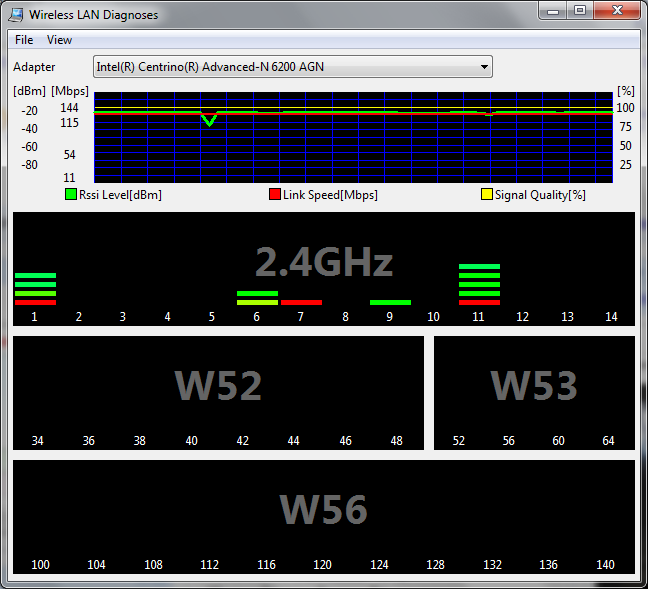The width and height of the screenshot is (648, 589).
Task: Click the W53 band label
Action: click(x=534, y=386)
